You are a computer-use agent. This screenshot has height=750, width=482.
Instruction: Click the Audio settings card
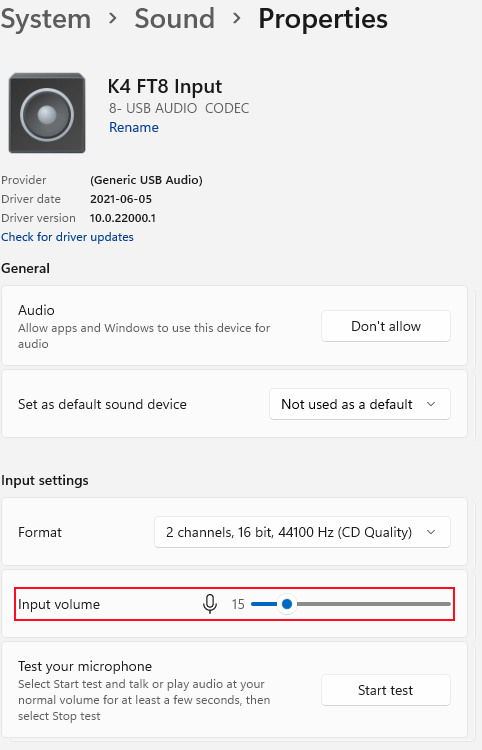click(x=234, y=326)
